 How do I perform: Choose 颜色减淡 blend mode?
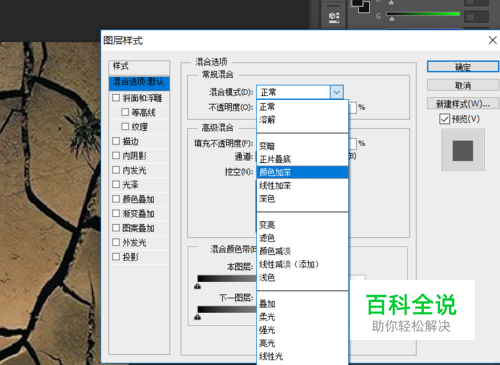[x=302, y=251]
